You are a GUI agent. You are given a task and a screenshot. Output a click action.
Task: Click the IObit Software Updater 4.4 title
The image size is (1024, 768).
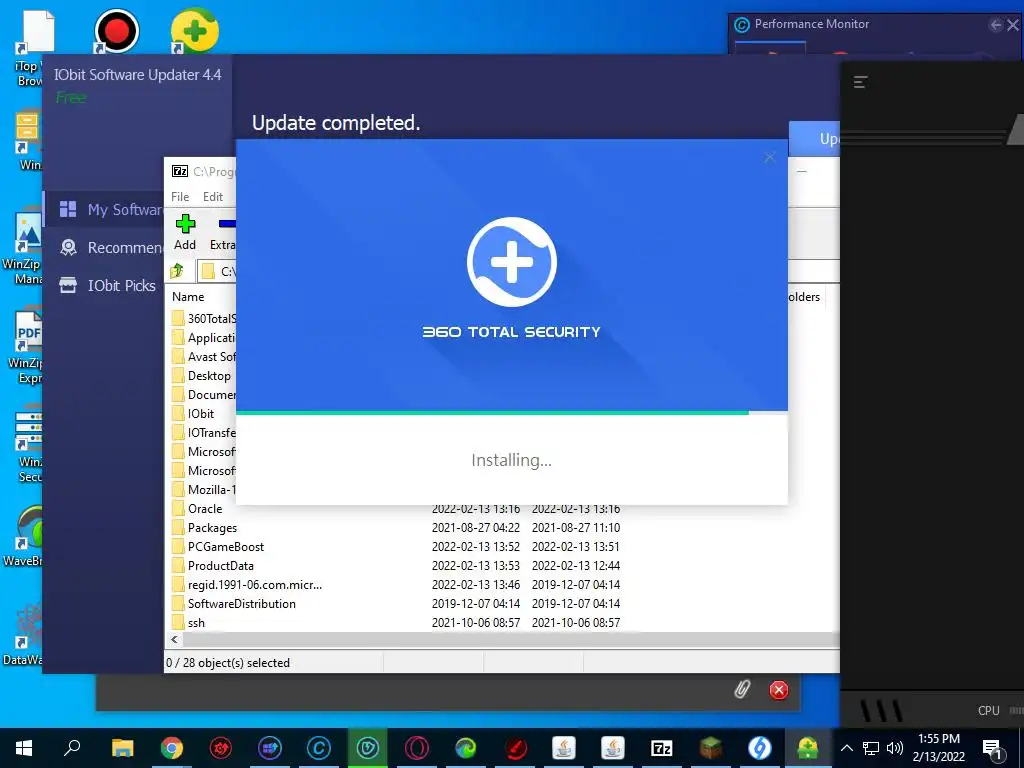click(x=137, y=74)
